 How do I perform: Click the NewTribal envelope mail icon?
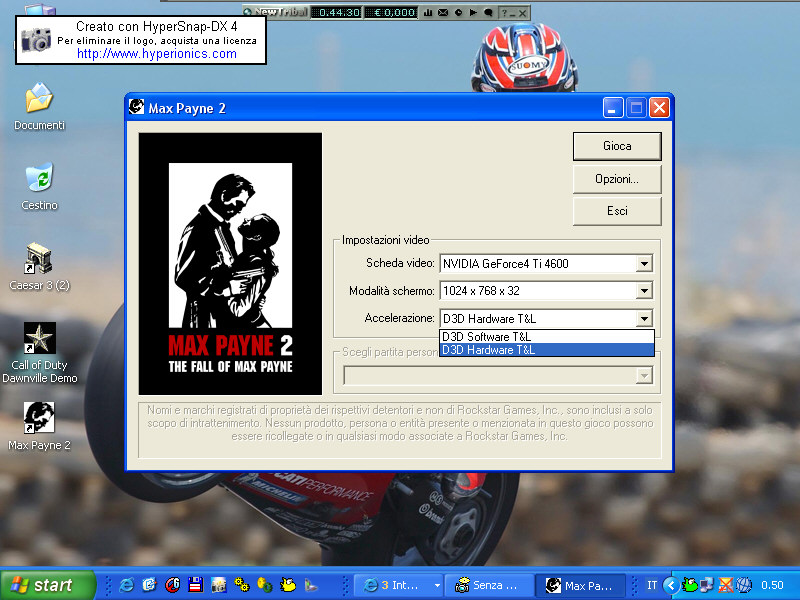click(443, 12)
